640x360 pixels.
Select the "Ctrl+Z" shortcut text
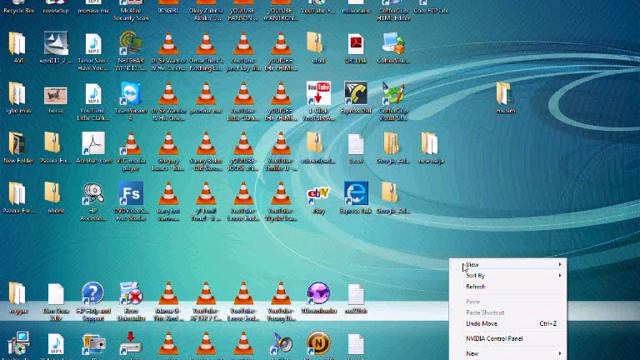(548, 323)
